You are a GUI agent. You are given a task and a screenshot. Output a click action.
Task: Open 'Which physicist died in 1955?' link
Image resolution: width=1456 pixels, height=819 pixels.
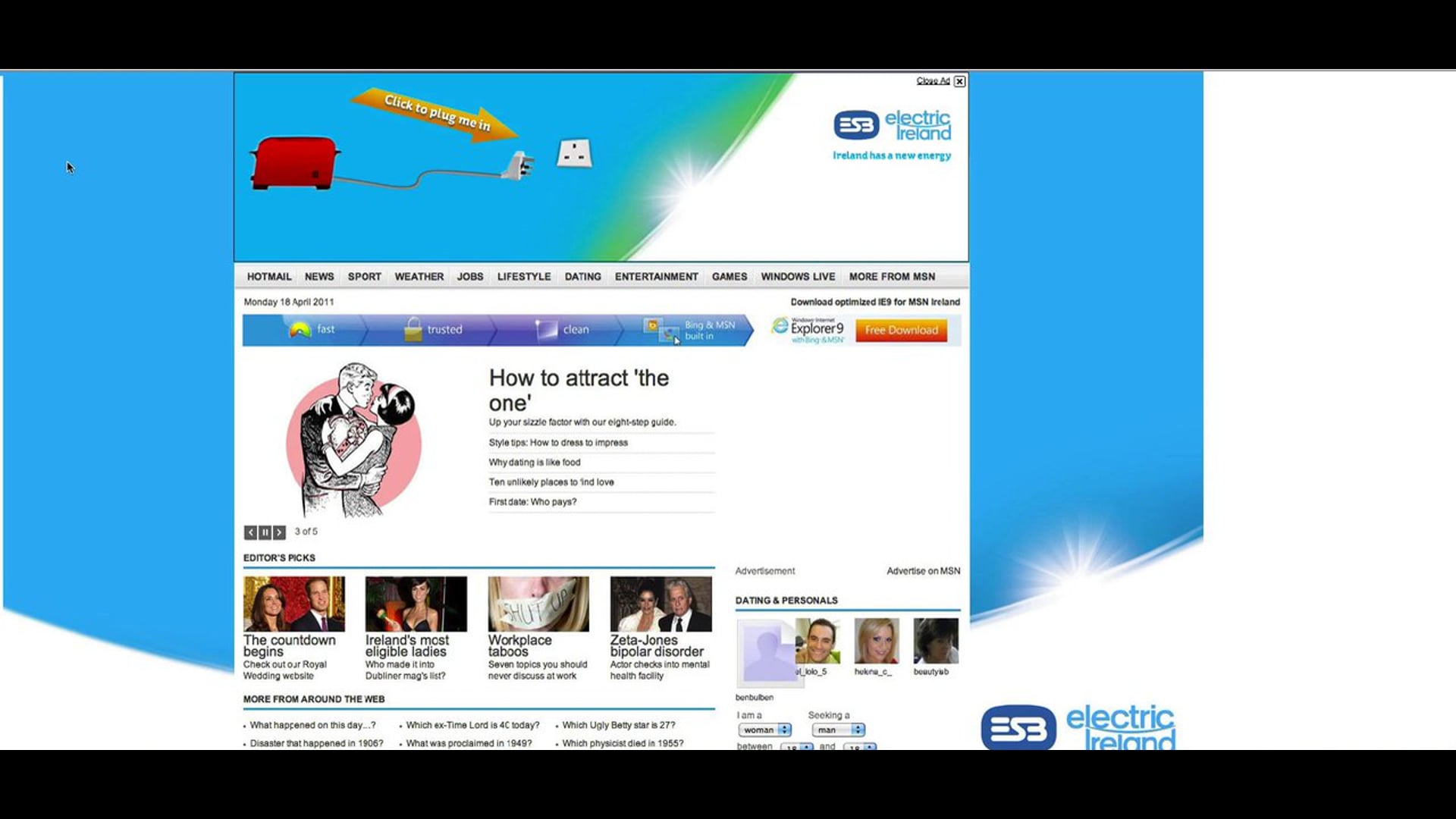coord(623,744)
